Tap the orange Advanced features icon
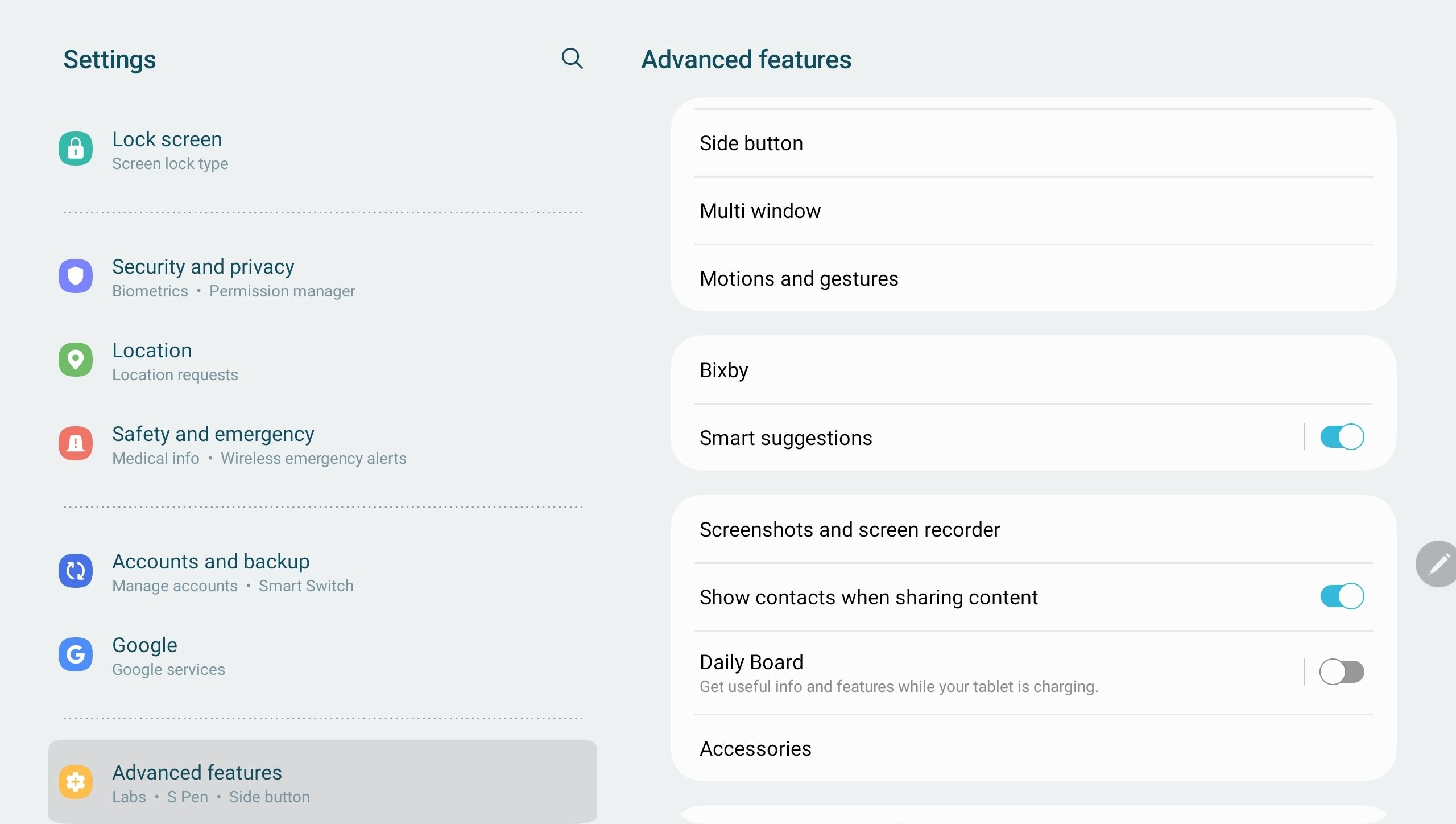The width and height of the screenshot is (1456, 824). pyautogui.click(x=76, y=782)
